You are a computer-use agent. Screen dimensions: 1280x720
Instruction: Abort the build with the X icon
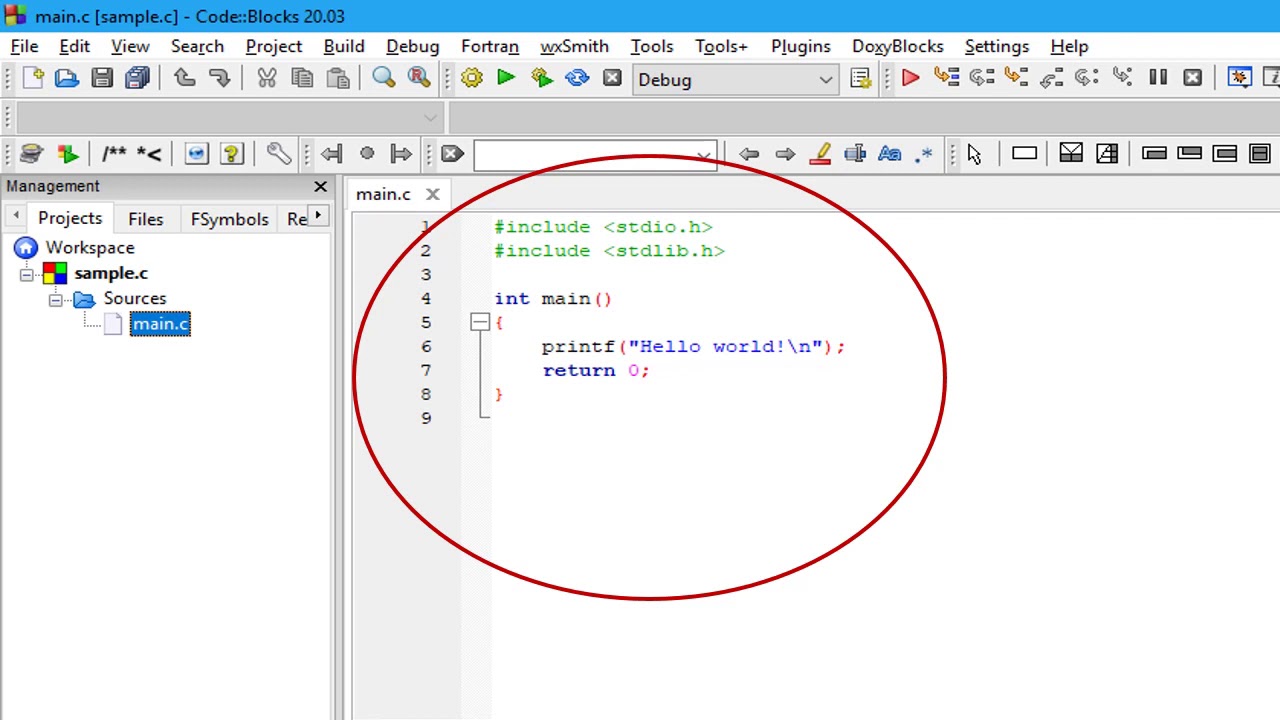pyautogui.click(x=612, y=79)
